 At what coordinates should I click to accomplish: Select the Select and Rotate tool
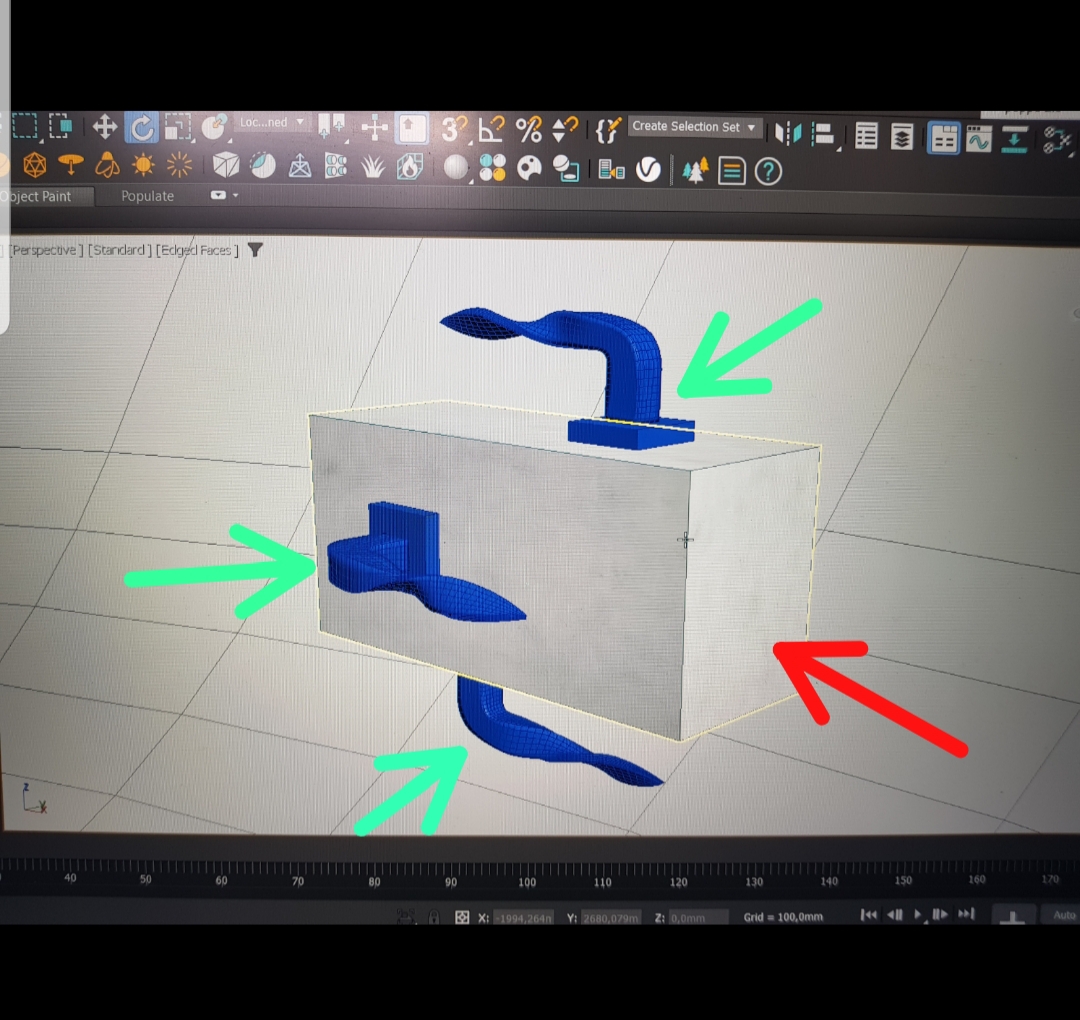pos(142,127)
